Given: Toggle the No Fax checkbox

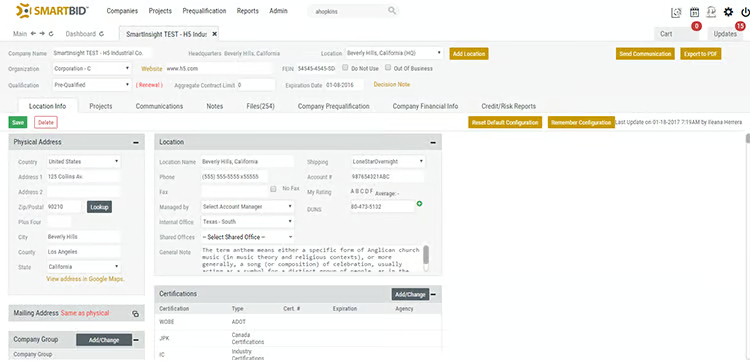Looking at the screenshot, I should (x=274, y=189).
